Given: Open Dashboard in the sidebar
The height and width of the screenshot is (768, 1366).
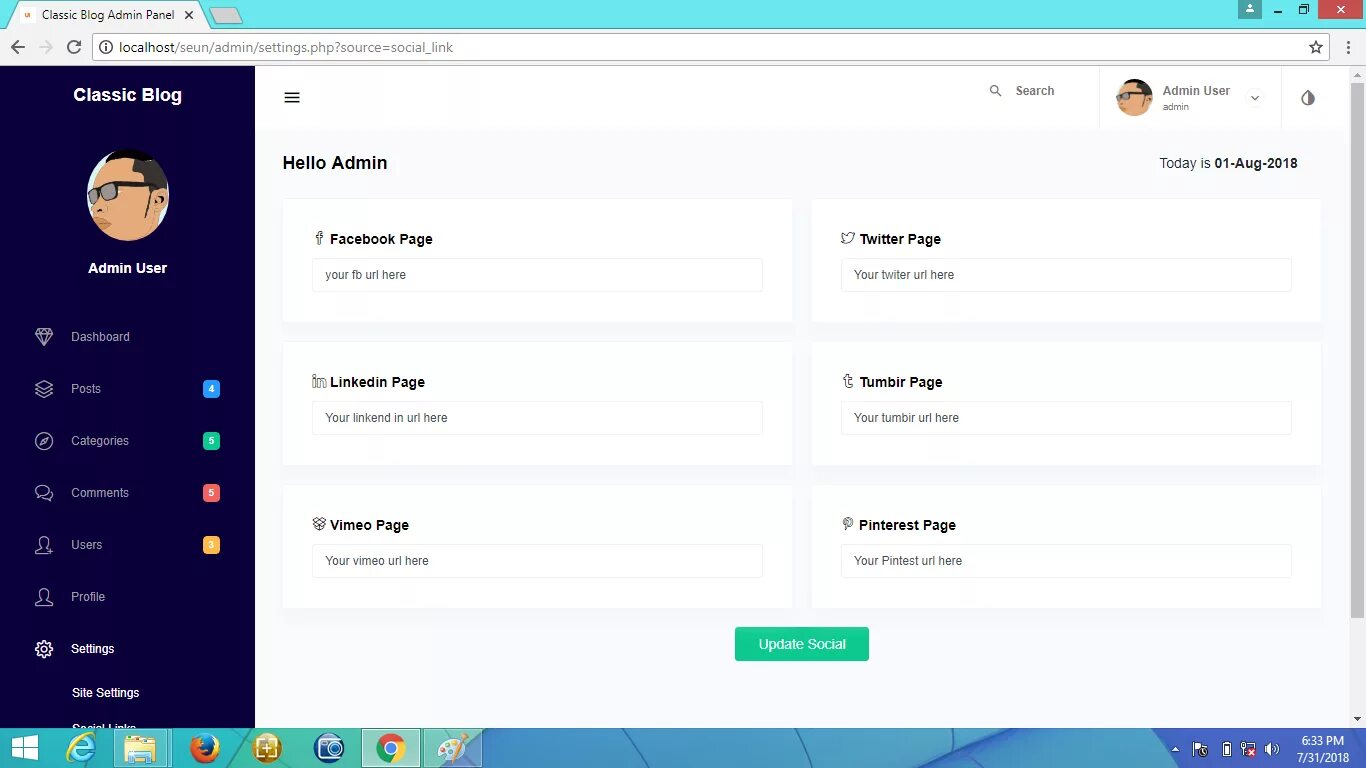Looking at the screenshot, I should [100, 337].
